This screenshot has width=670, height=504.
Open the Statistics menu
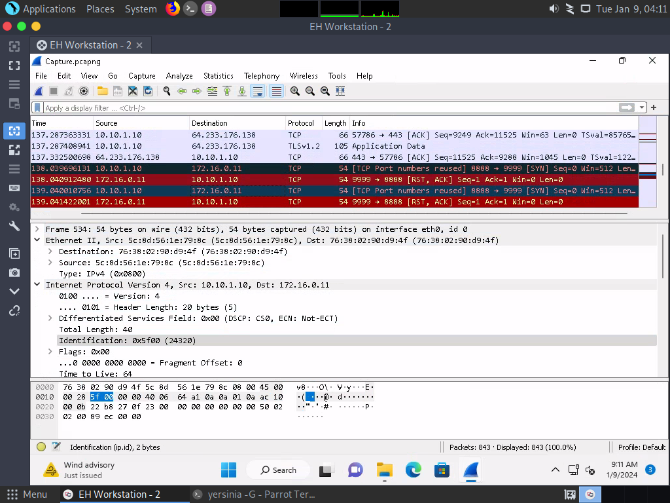click(x=218, y=76)
